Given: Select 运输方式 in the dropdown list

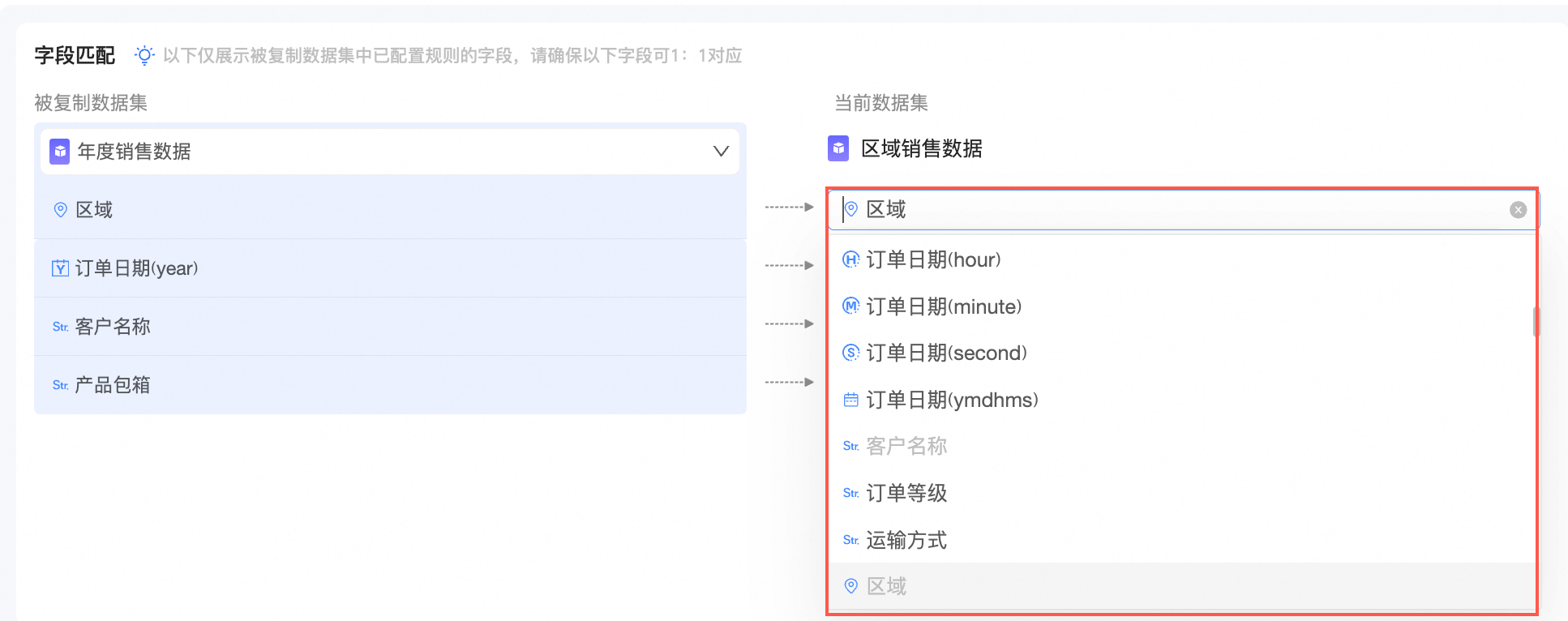Looking at the screenshot, I should click(906, 540).
